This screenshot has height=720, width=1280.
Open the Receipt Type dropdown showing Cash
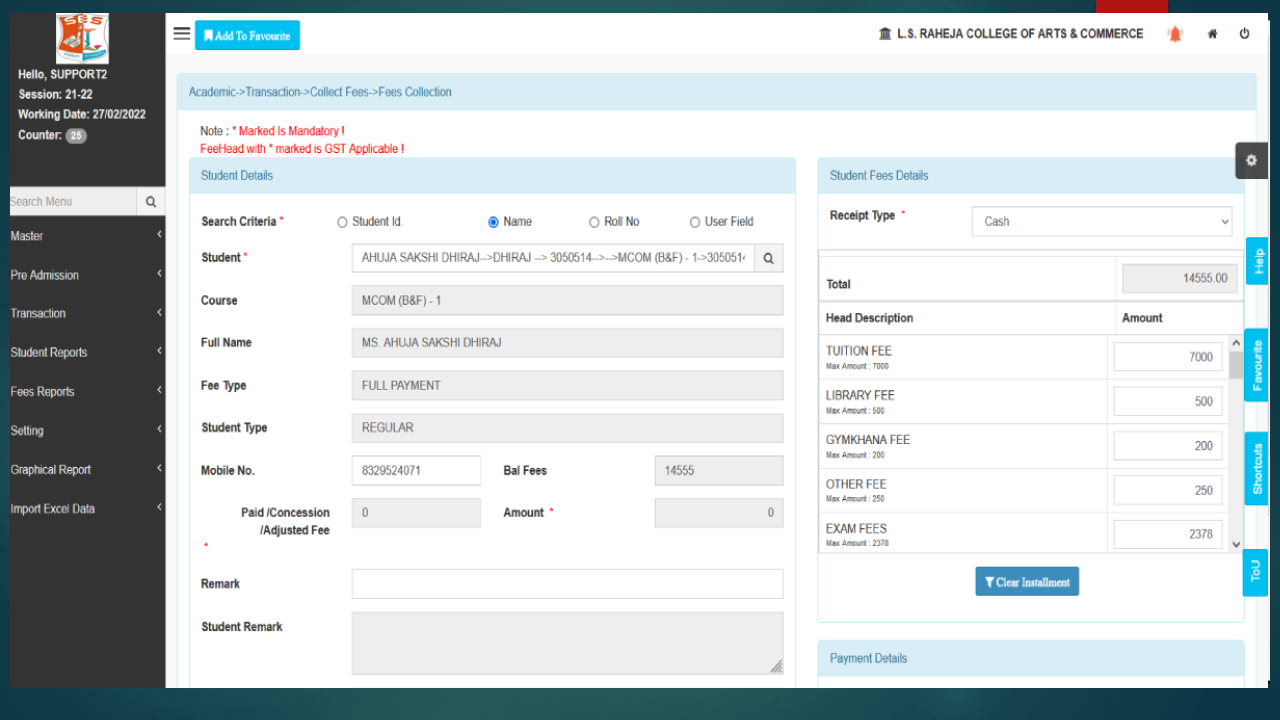[x=1101, y=221]
